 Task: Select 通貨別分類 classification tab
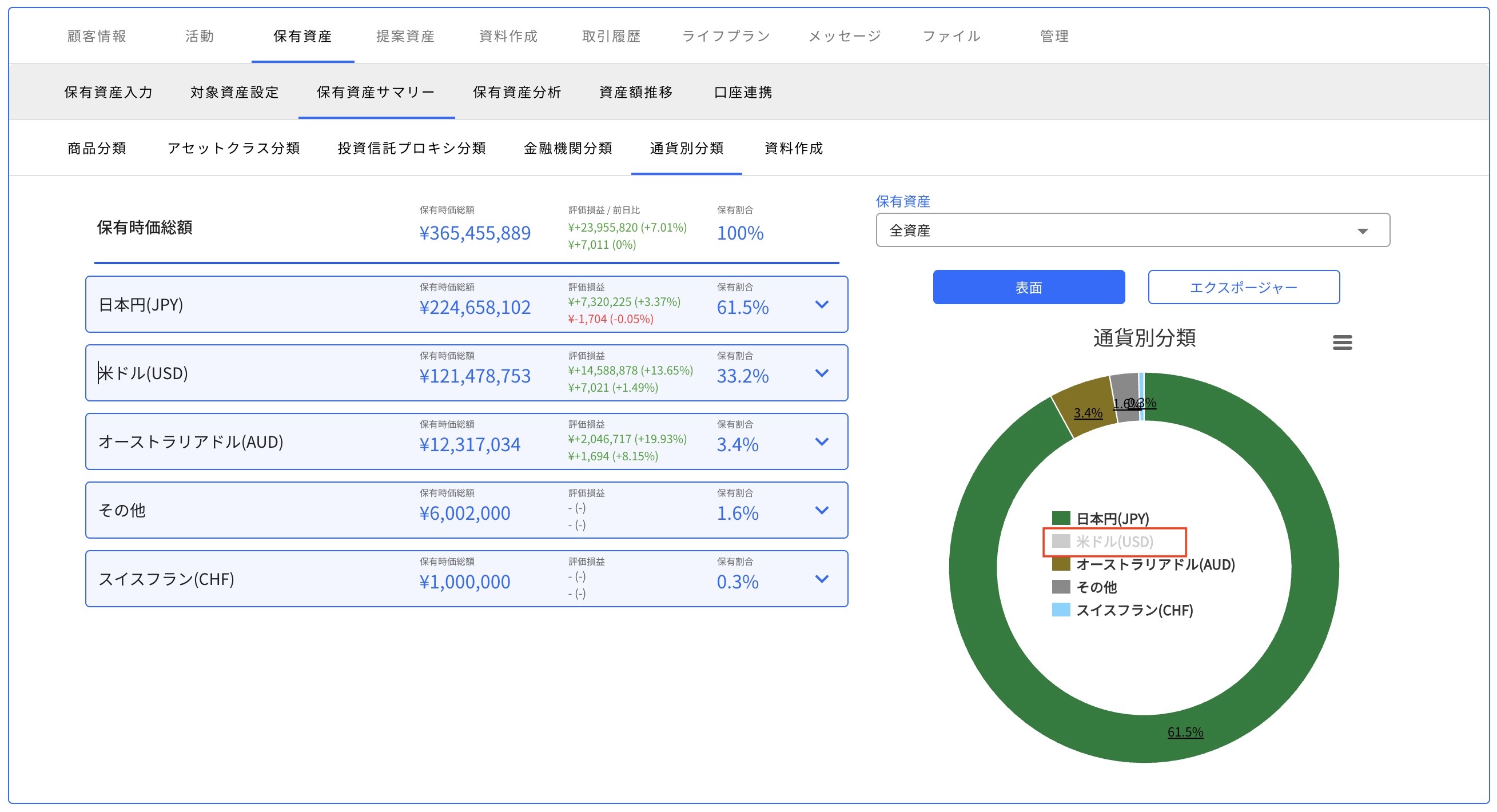pyautogui.click(x=687, y=148)
